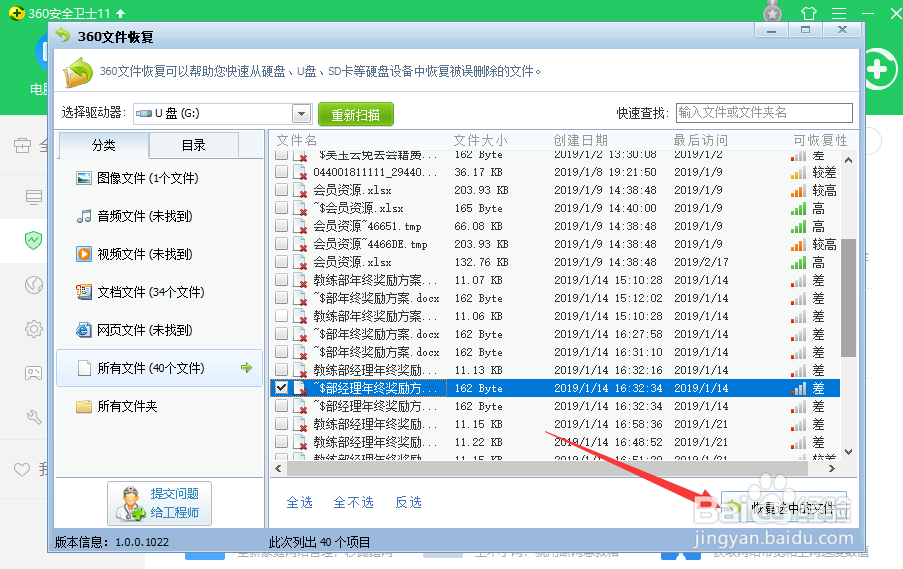Click green plus circle in 360安全卫士
Image resolution: width=903 pixels, height=569 pixels.
[877, 70]
